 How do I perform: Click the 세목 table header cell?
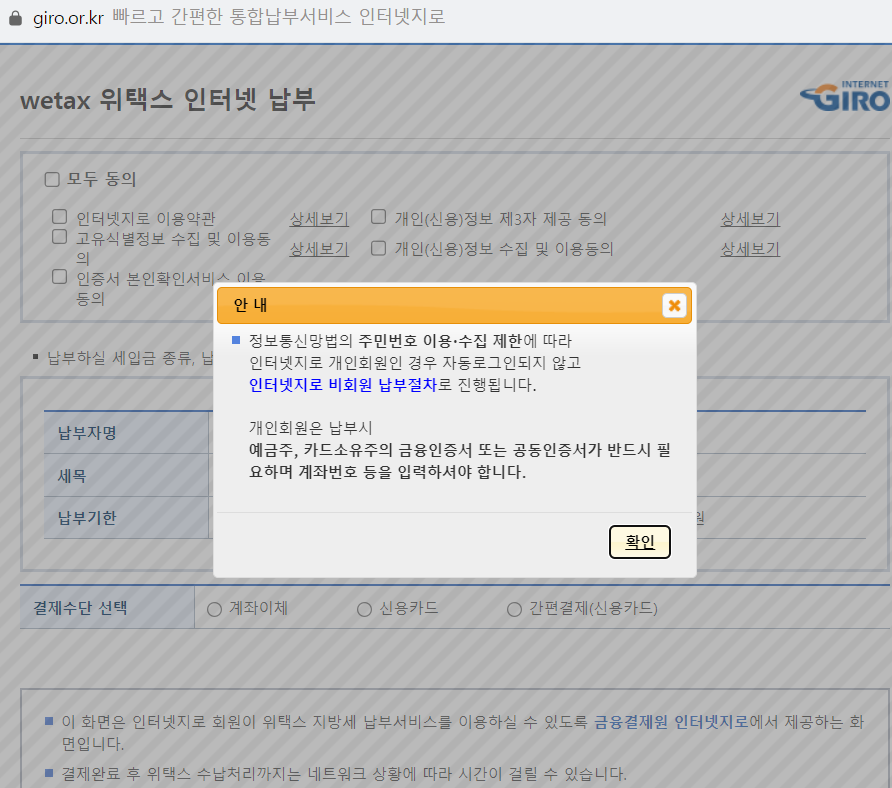click(126, 475)
